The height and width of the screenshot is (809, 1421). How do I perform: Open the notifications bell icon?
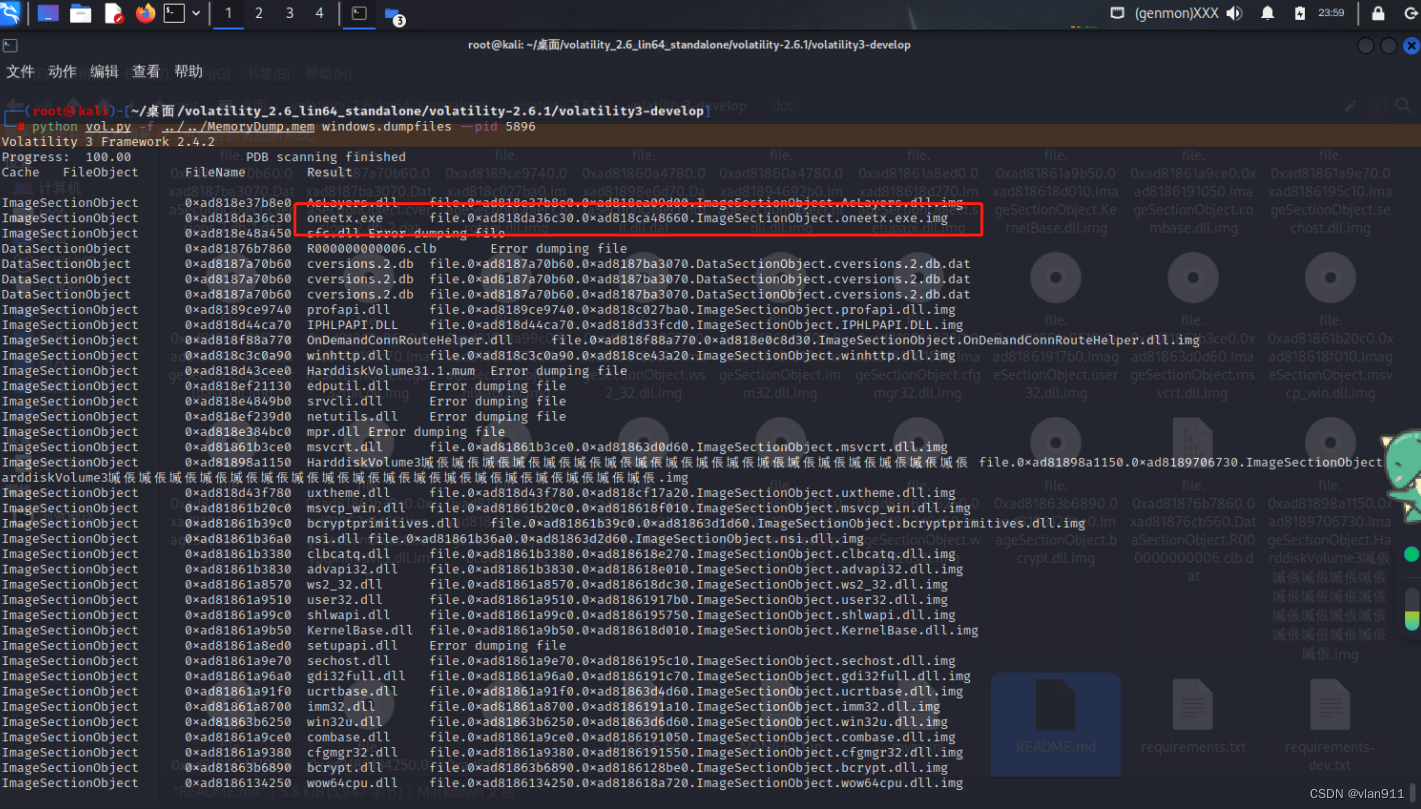coord(1268,13)
